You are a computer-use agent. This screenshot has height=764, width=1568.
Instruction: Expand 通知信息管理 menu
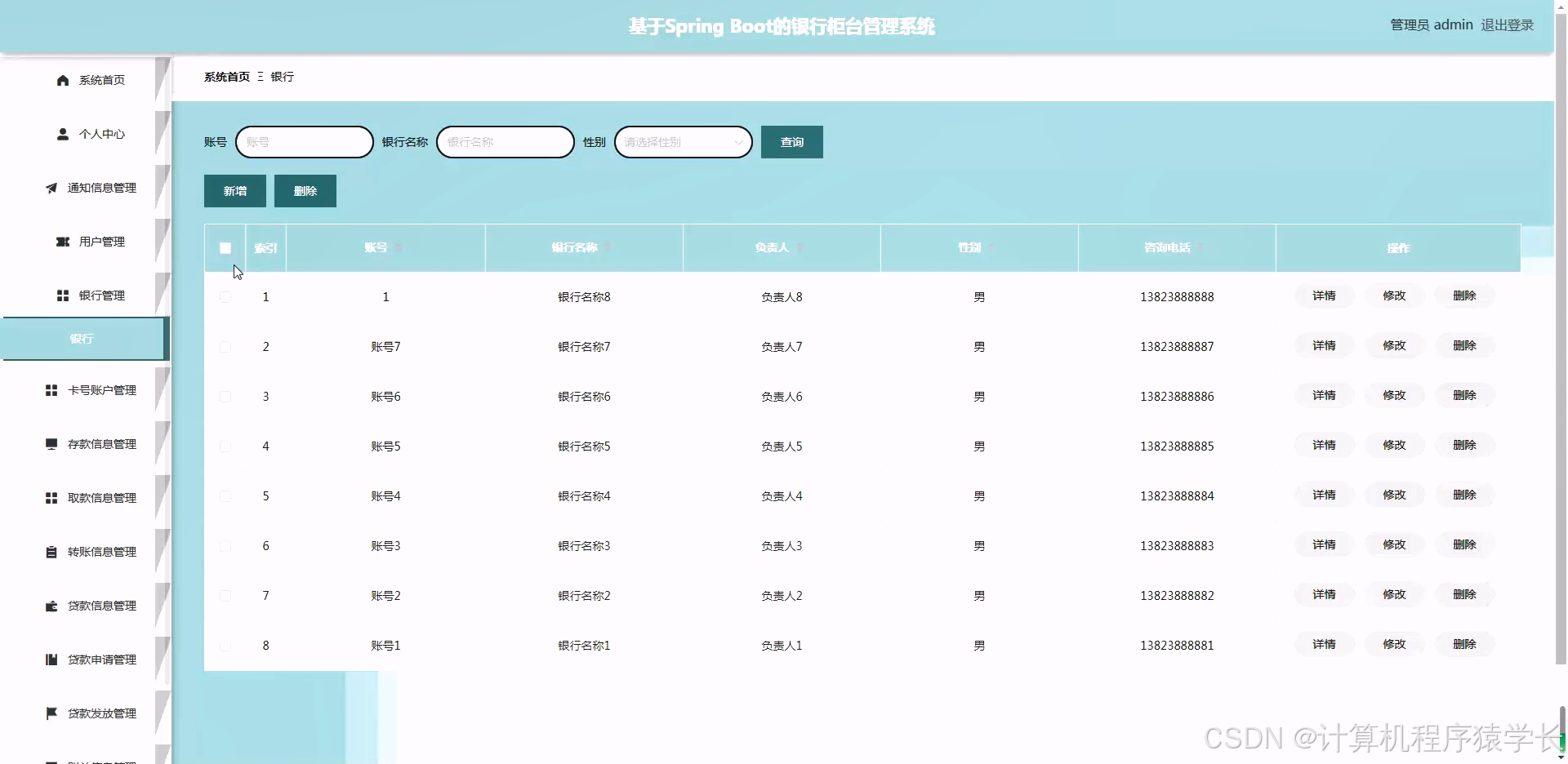point(86,188)
